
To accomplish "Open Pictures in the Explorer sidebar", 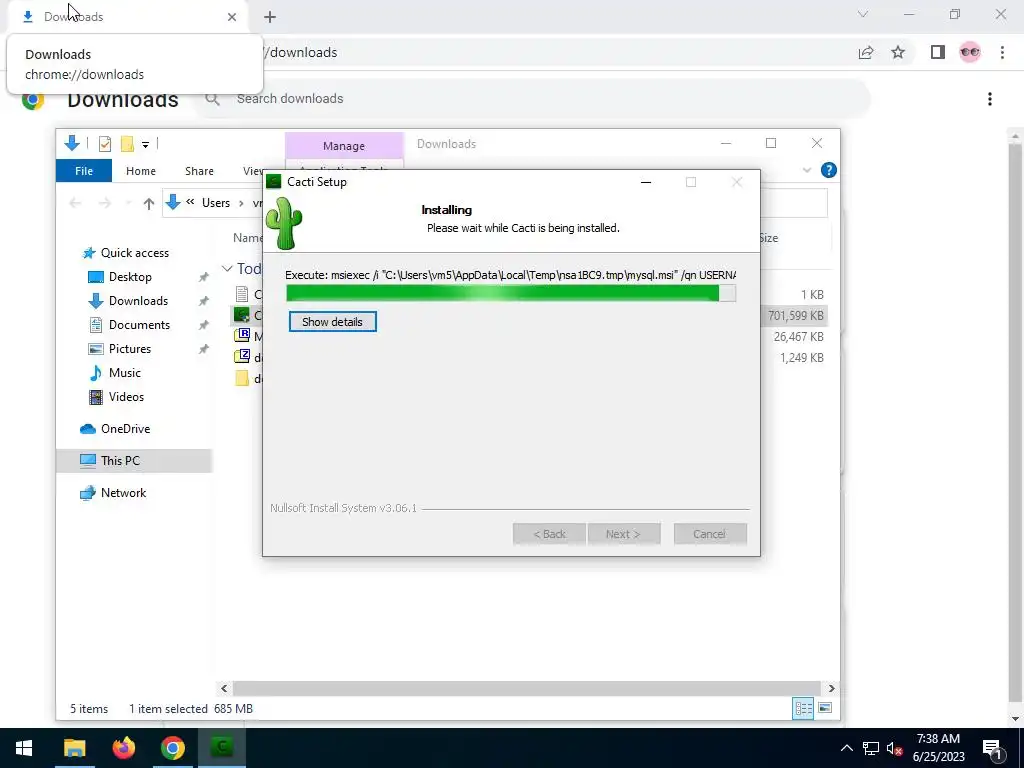I will (129, 349).
